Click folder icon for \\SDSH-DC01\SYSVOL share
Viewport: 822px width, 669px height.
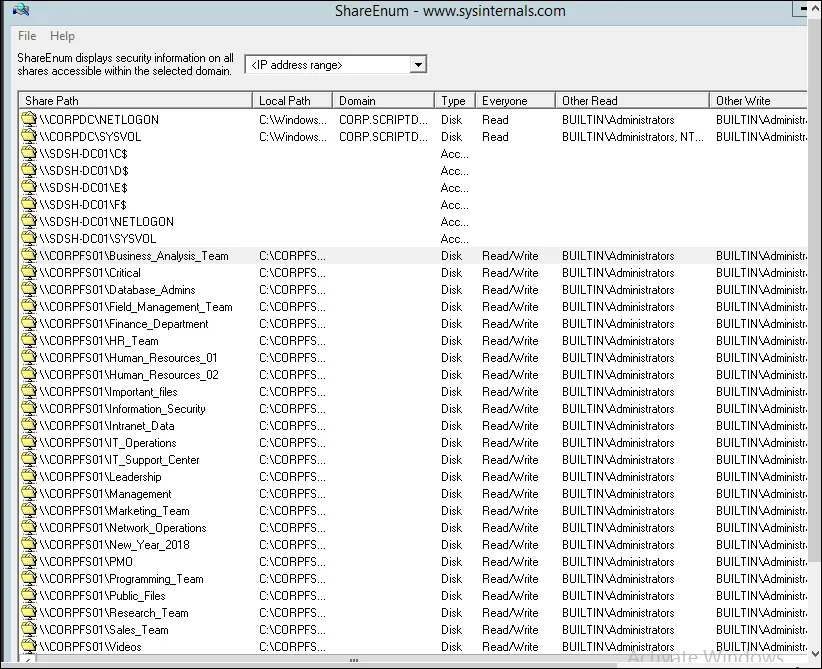point(29,238)
